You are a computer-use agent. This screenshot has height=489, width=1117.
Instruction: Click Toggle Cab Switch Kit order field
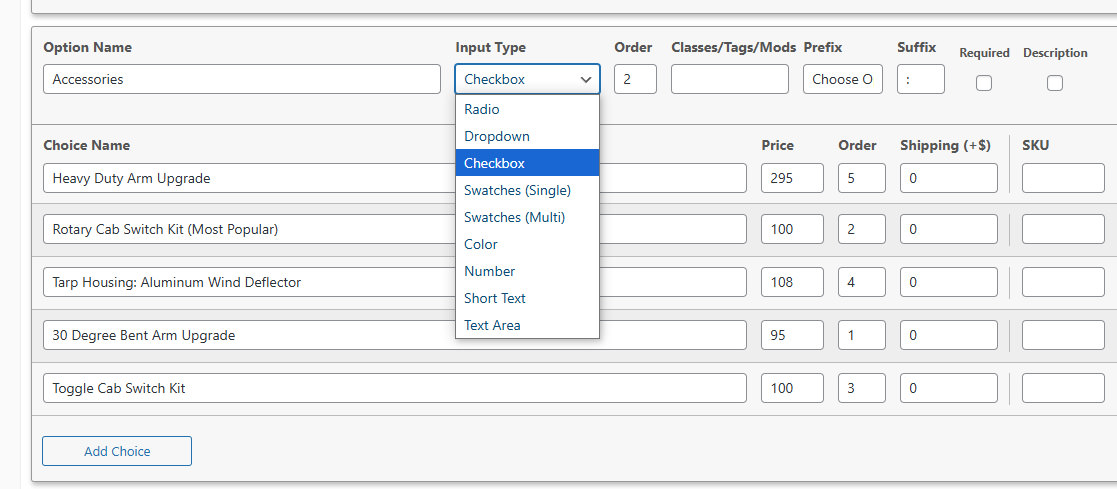pos(862,388)
